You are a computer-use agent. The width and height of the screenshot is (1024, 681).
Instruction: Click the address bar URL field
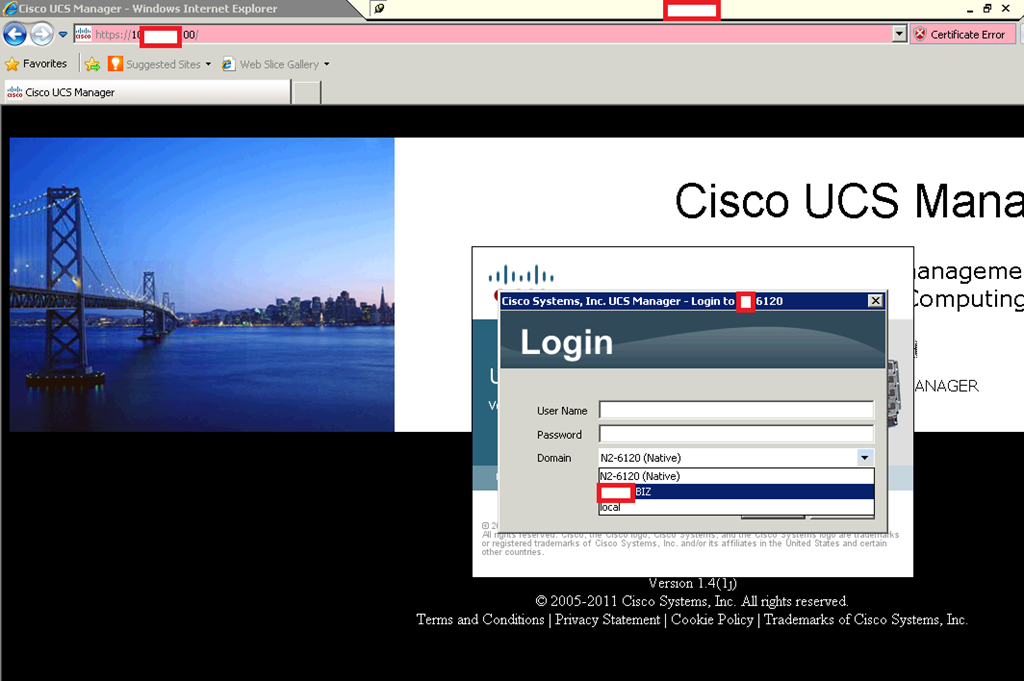[482, 34]
